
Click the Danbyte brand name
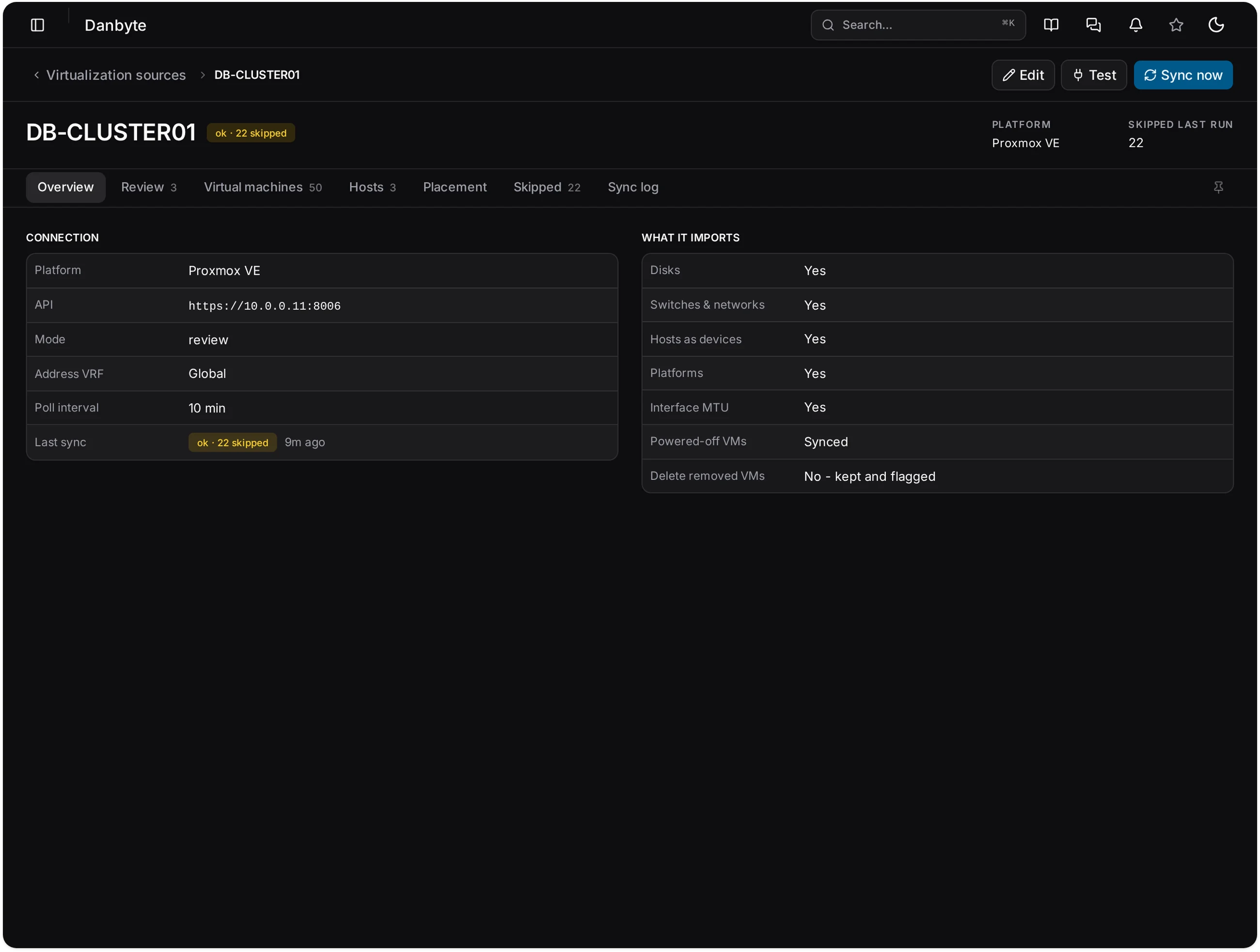pyautogui.click(x=115, y=25)
